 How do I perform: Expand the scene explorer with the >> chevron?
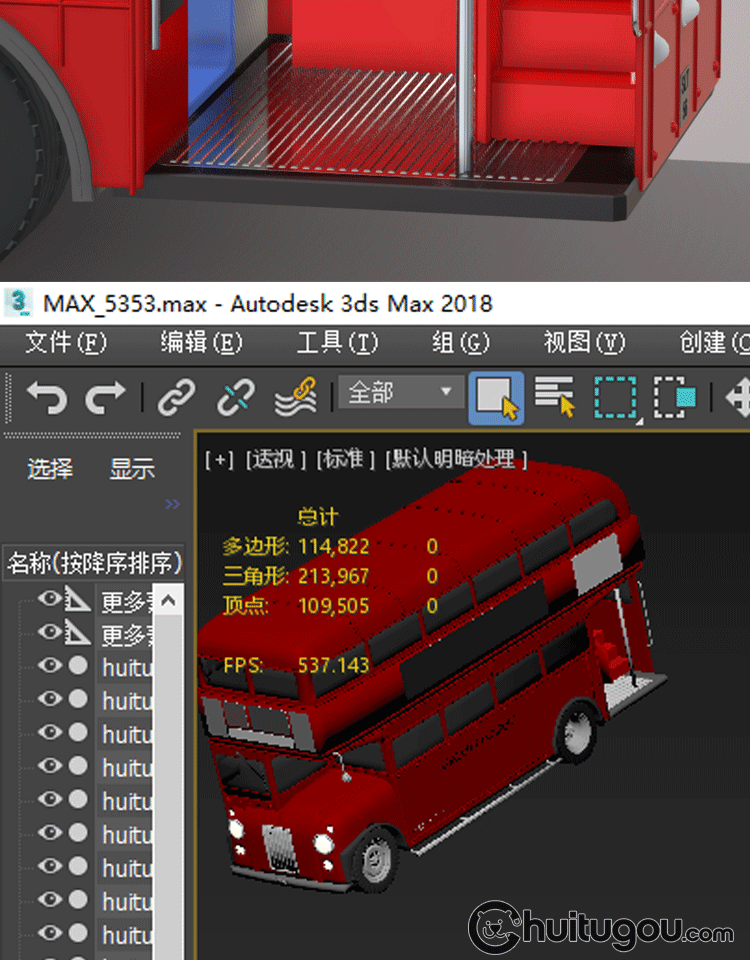point(173,504)
